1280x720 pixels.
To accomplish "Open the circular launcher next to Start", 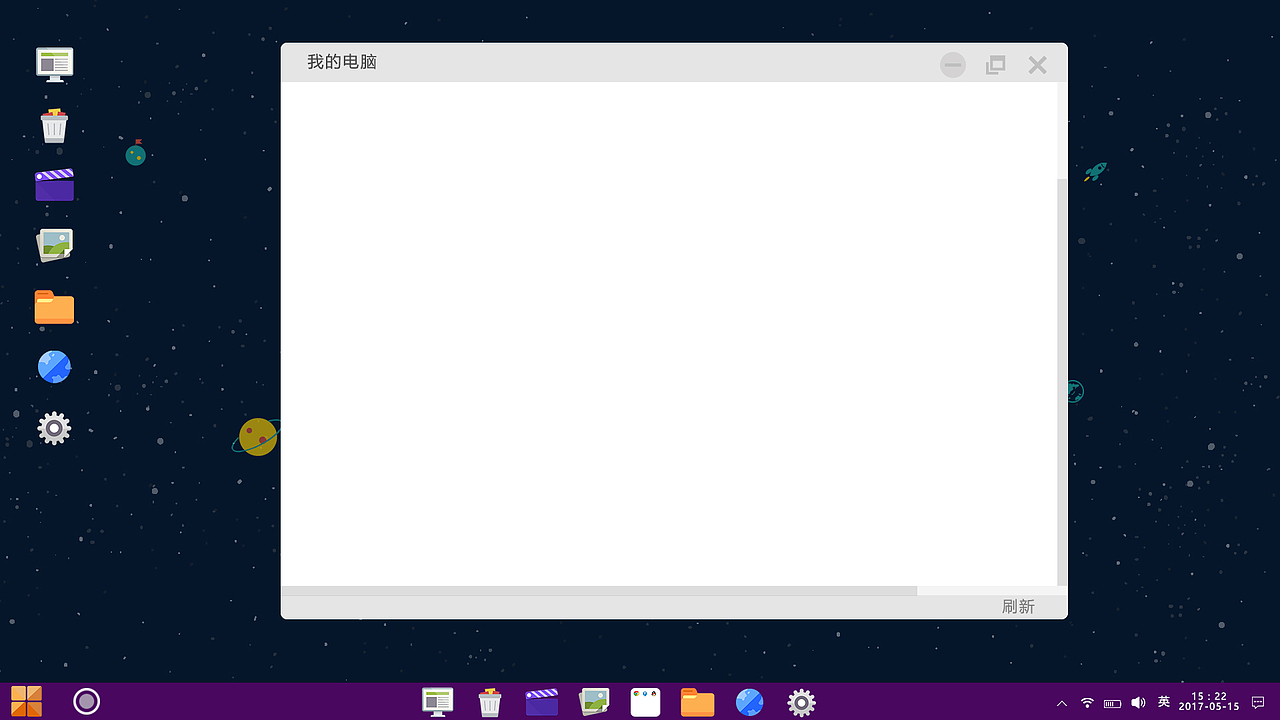I will 86,701.
